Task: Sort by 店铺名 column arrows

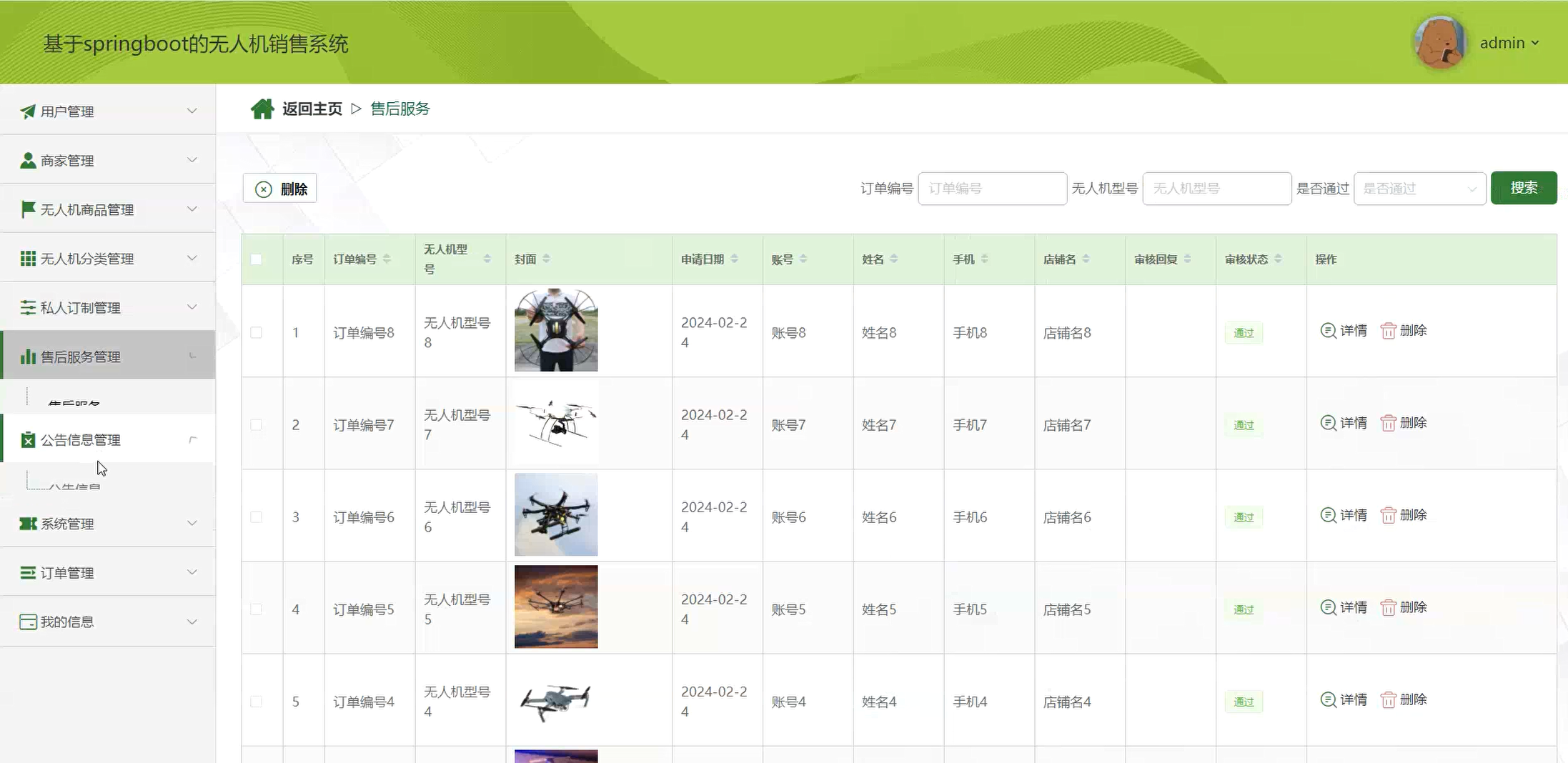Action: click(x=1086, y=259)
